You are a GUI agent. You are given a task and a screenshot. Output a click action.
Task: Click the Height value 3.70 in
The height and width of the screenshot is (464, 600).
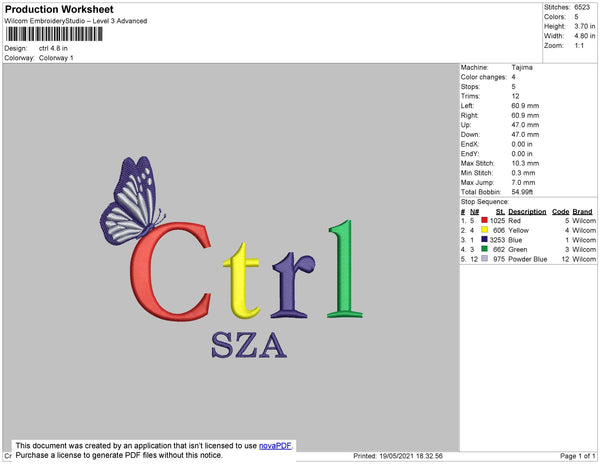click(x=585, y=26)
